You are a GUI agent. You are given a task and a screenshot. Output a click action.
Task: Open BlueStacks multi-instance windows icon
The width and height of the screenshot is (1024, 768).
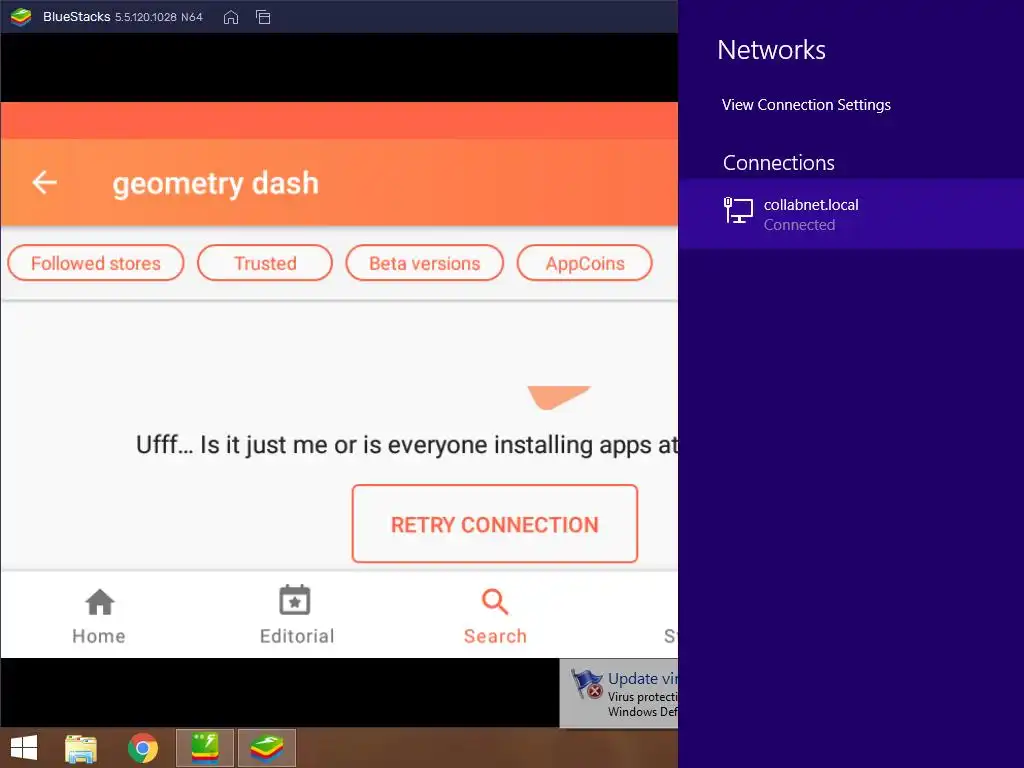click(263, 17)
